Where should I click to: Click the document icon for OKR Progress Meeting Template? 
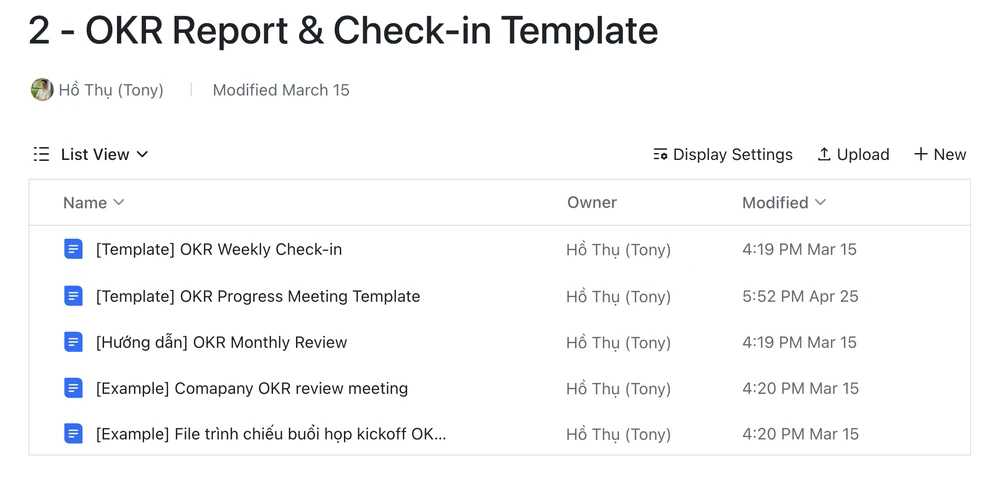pyautogui.click(x=73, y=296)
